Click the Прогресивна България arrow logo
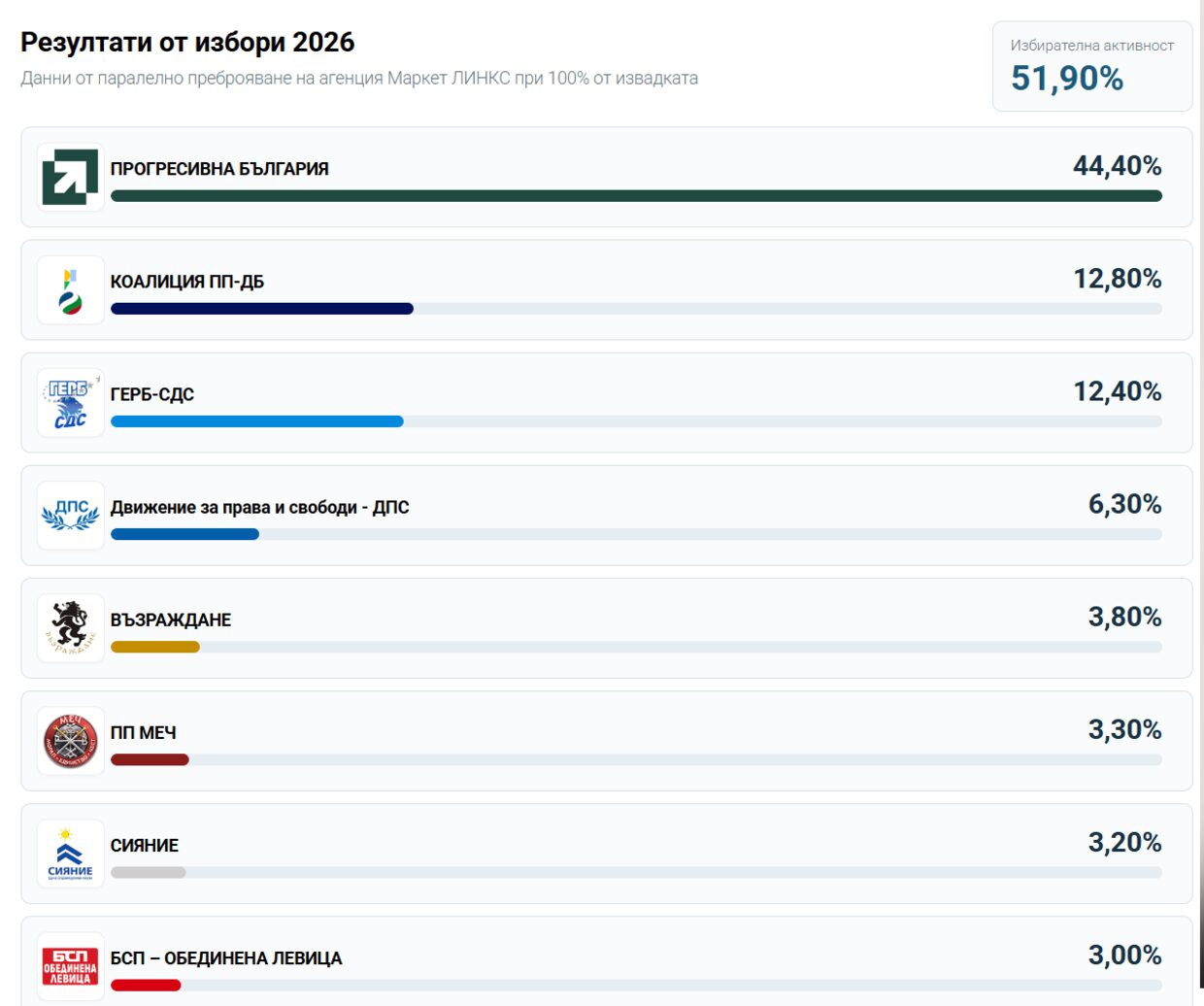1204x1006 pixels. point(70,178)
